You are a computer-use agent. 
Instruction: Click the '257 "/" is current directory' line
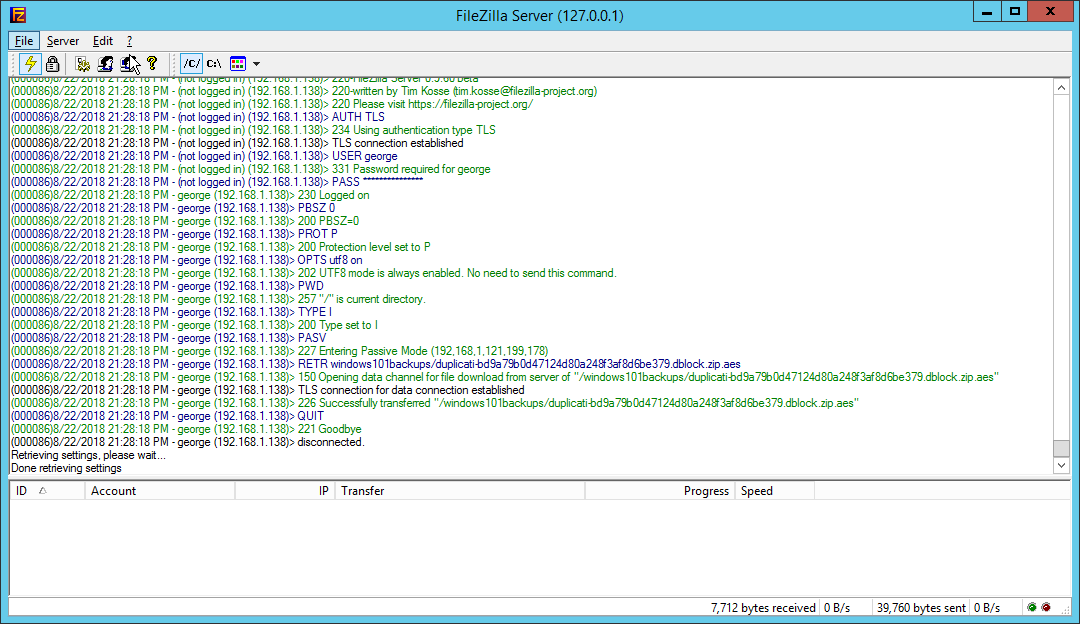[x=218, y=299]
